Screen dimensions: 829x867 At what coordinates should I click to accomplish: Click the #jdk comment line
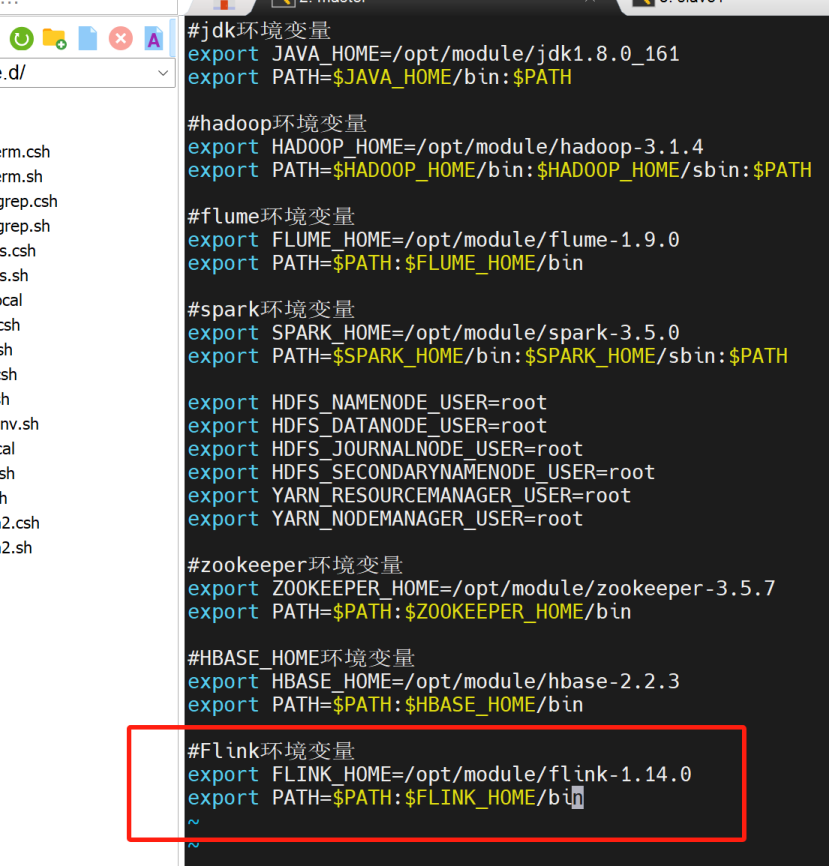pyautogui.click(x=259, y=30)
